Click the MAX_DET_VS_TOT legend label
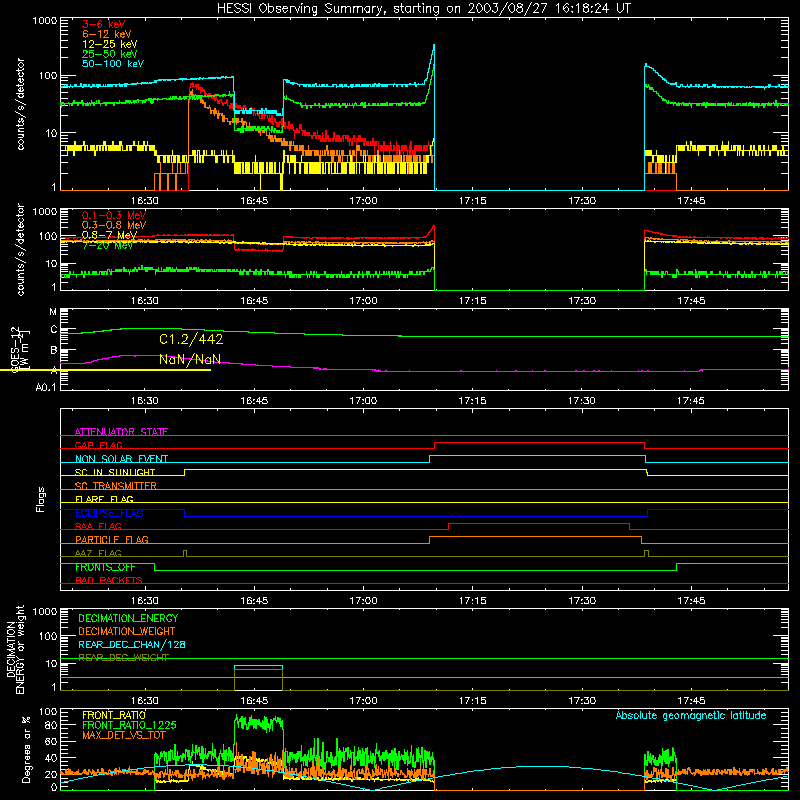Viewport: 800px width, 800px height. pos(124,735)
